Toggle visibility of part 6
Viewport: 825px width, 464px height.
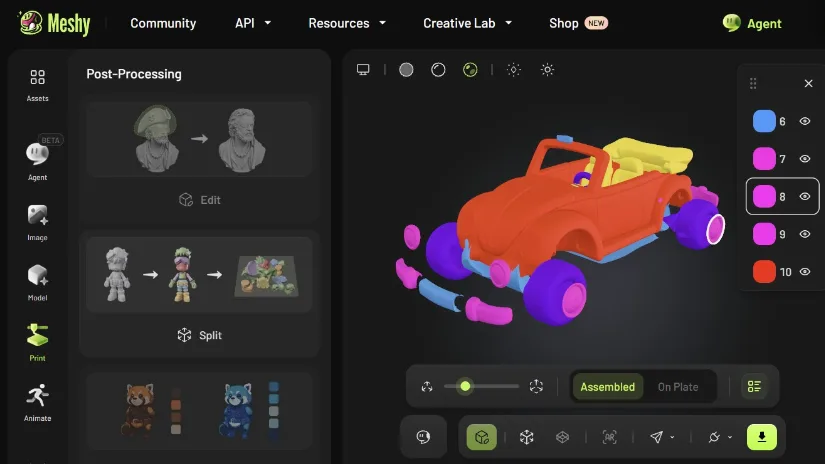tap(805, 121)
